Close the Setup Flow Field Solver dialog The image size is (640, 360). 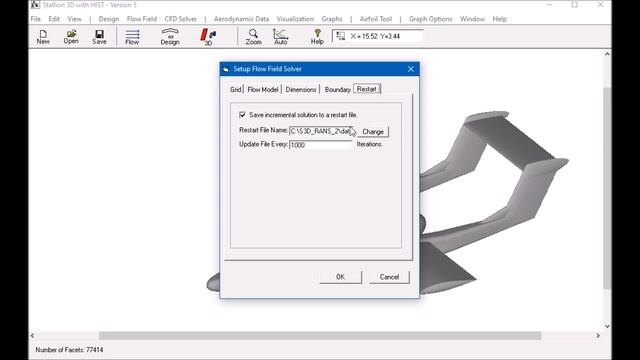[x=411, y=69]
